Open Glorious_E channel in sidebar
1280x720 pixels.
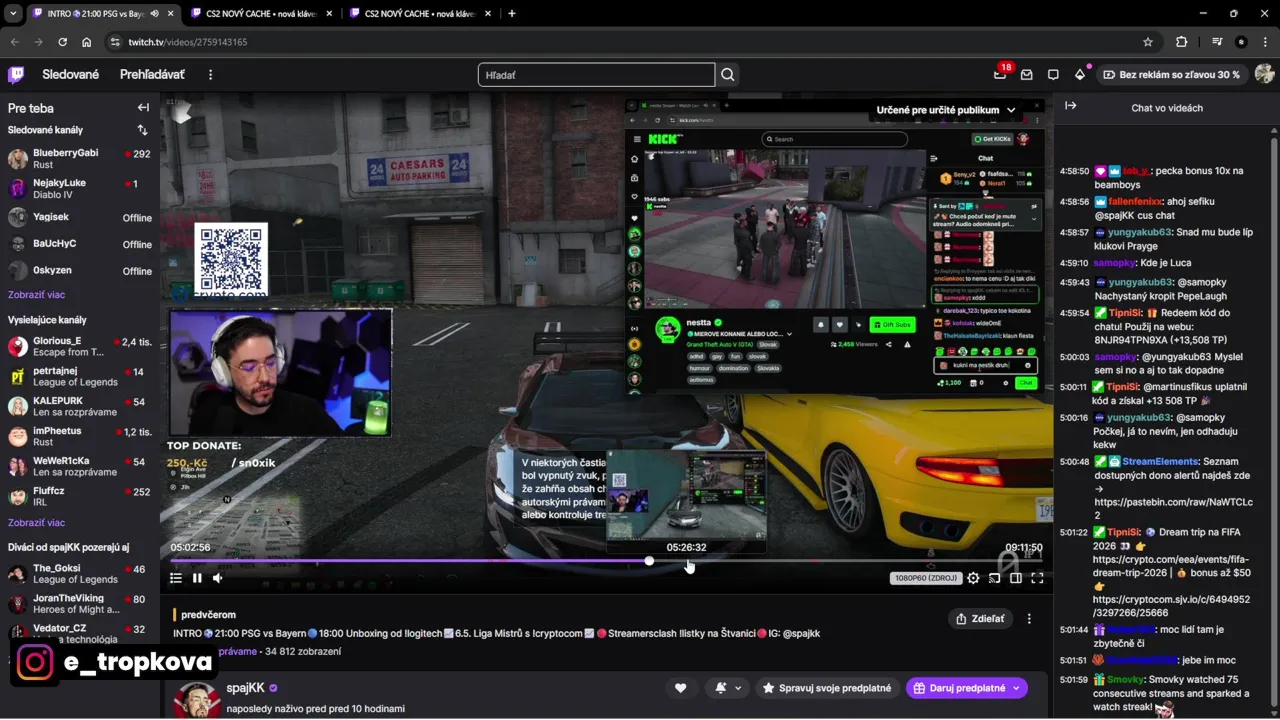(x=80, y=347)
